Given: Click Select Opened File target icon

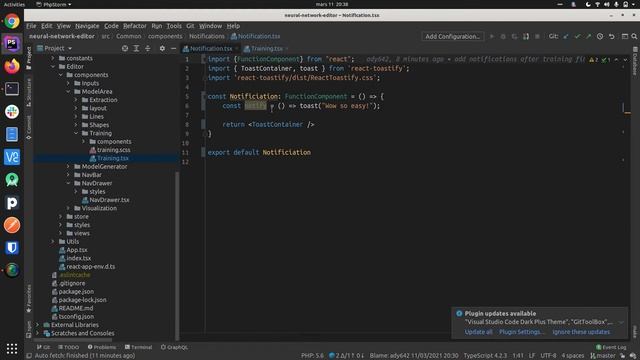Looking at the screenshot, I should (125, 48).
